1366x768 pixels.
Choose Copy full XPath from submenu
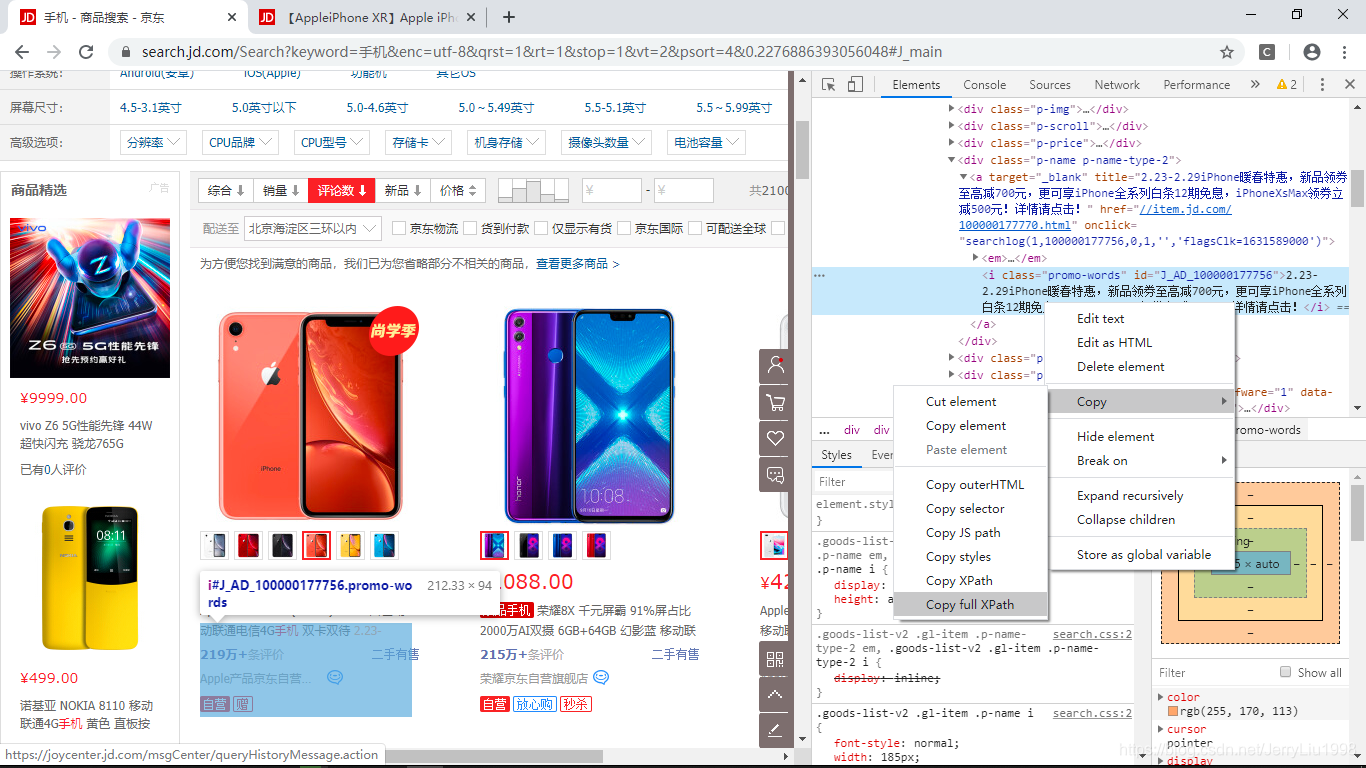click(970, 604)
